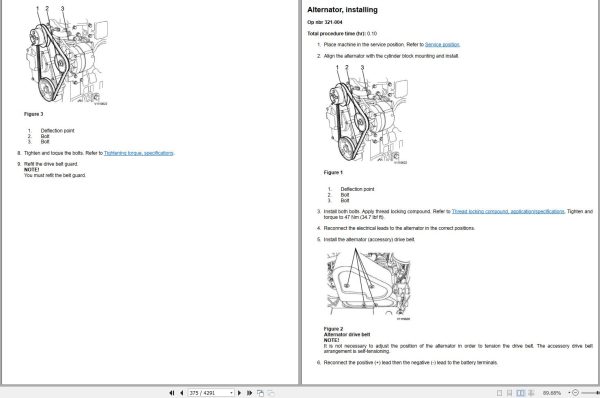Click the Alternator, installing heading
The image size is (600, 398).
pos(342,10)
